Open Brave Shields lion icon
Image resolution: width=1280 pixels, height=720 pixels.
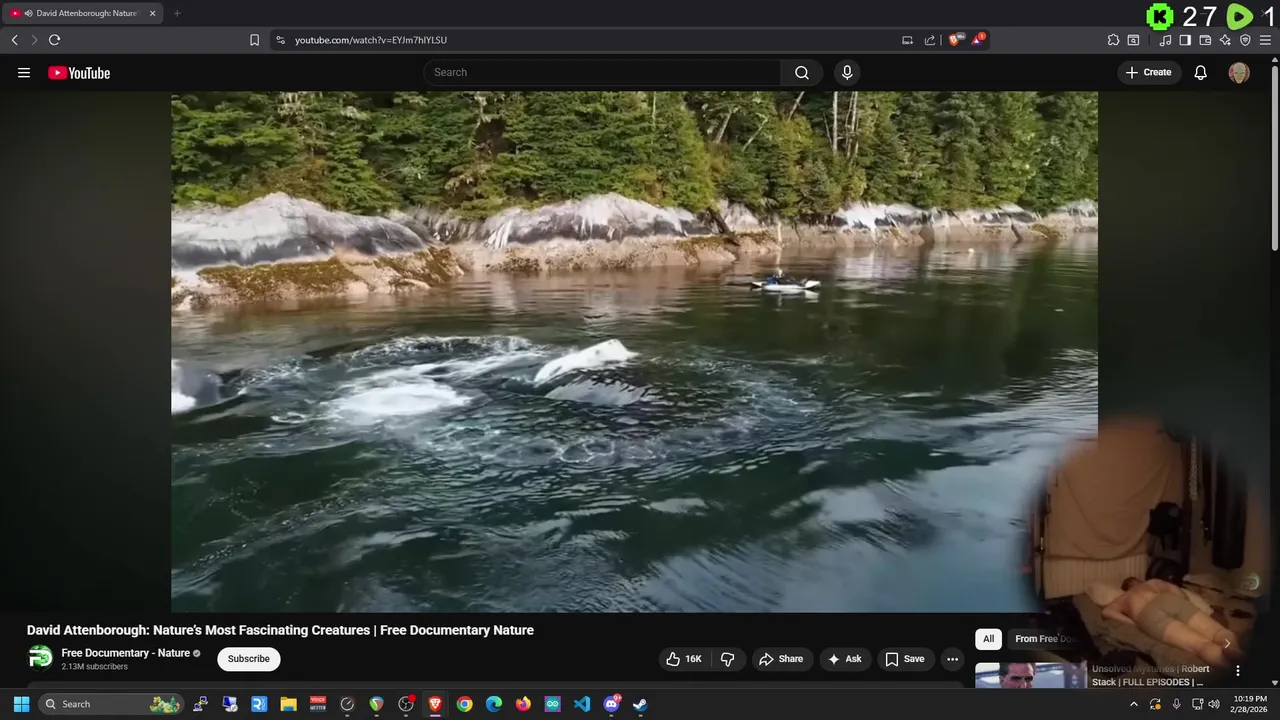pyautogui.click(x=955, y=40)
